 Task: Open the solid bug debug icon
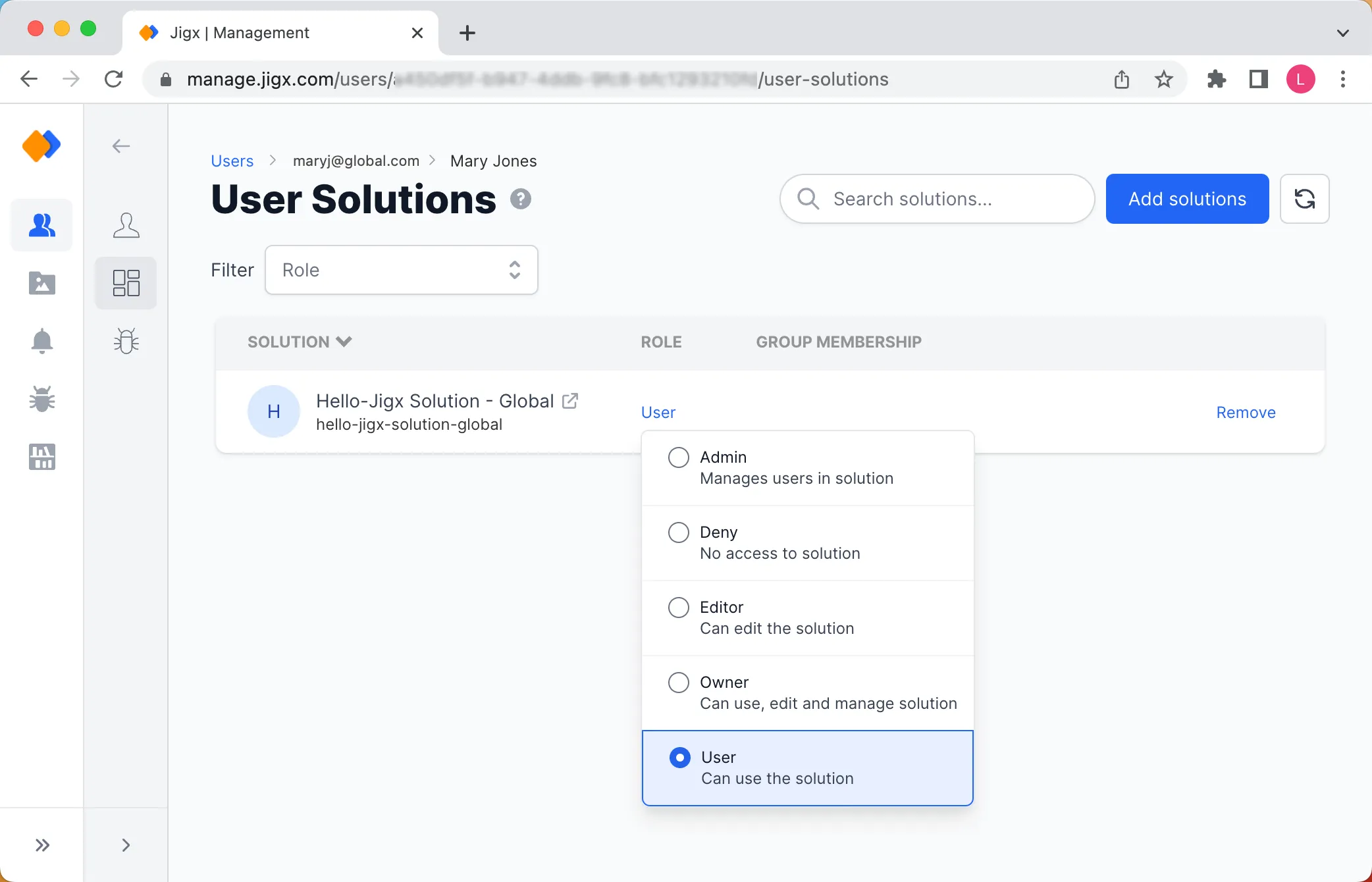[42, 399]
